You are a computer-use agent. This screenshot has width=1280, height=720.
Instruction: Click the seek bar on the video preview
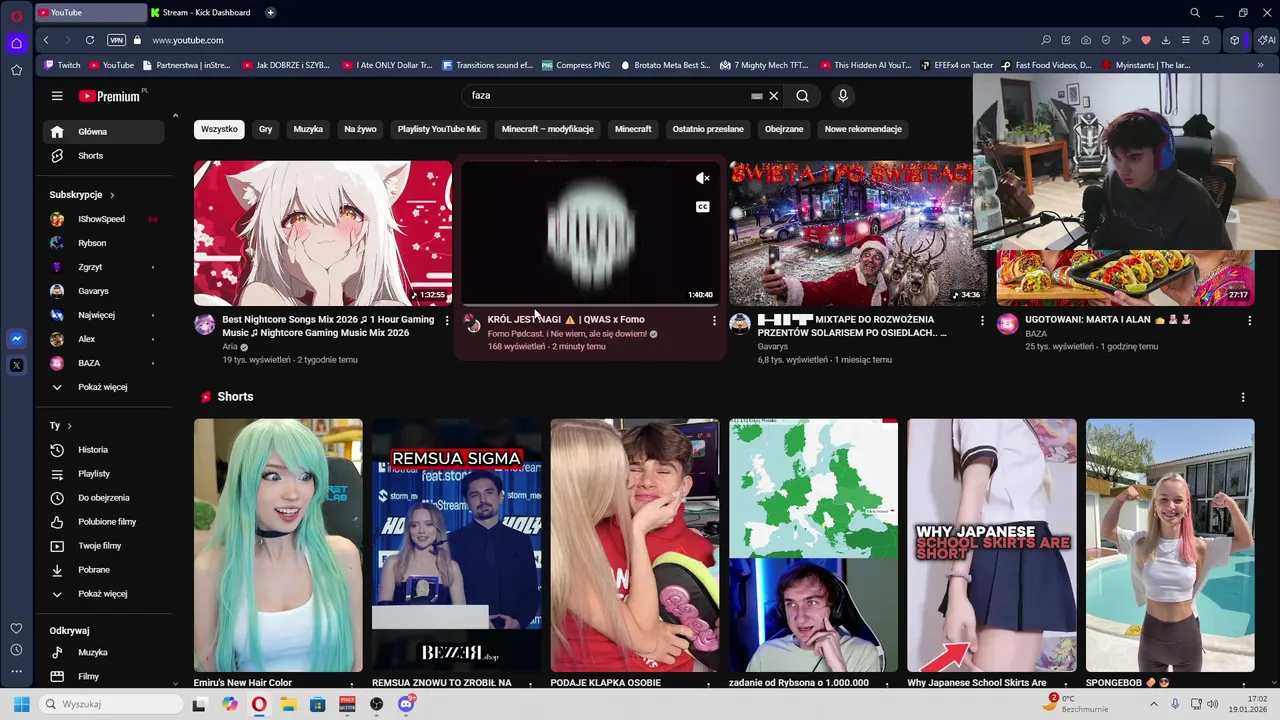tap(590, 304)
